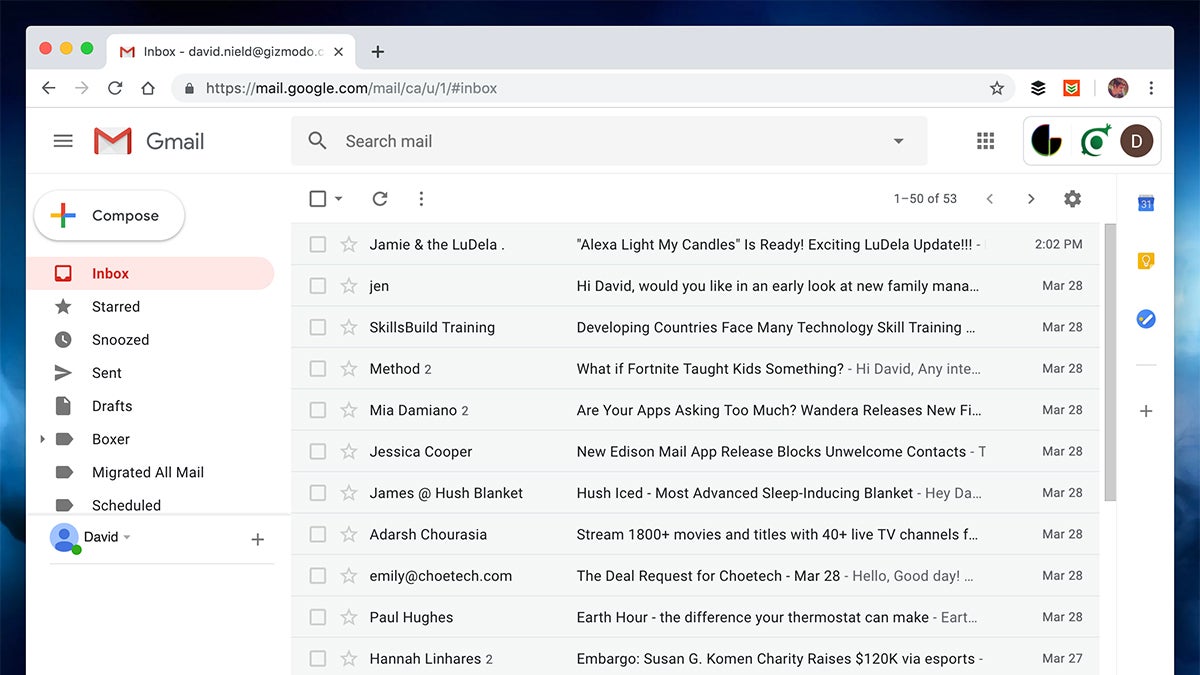Open the Google apps grid
1200x675 pixels.
click(985, 140)
